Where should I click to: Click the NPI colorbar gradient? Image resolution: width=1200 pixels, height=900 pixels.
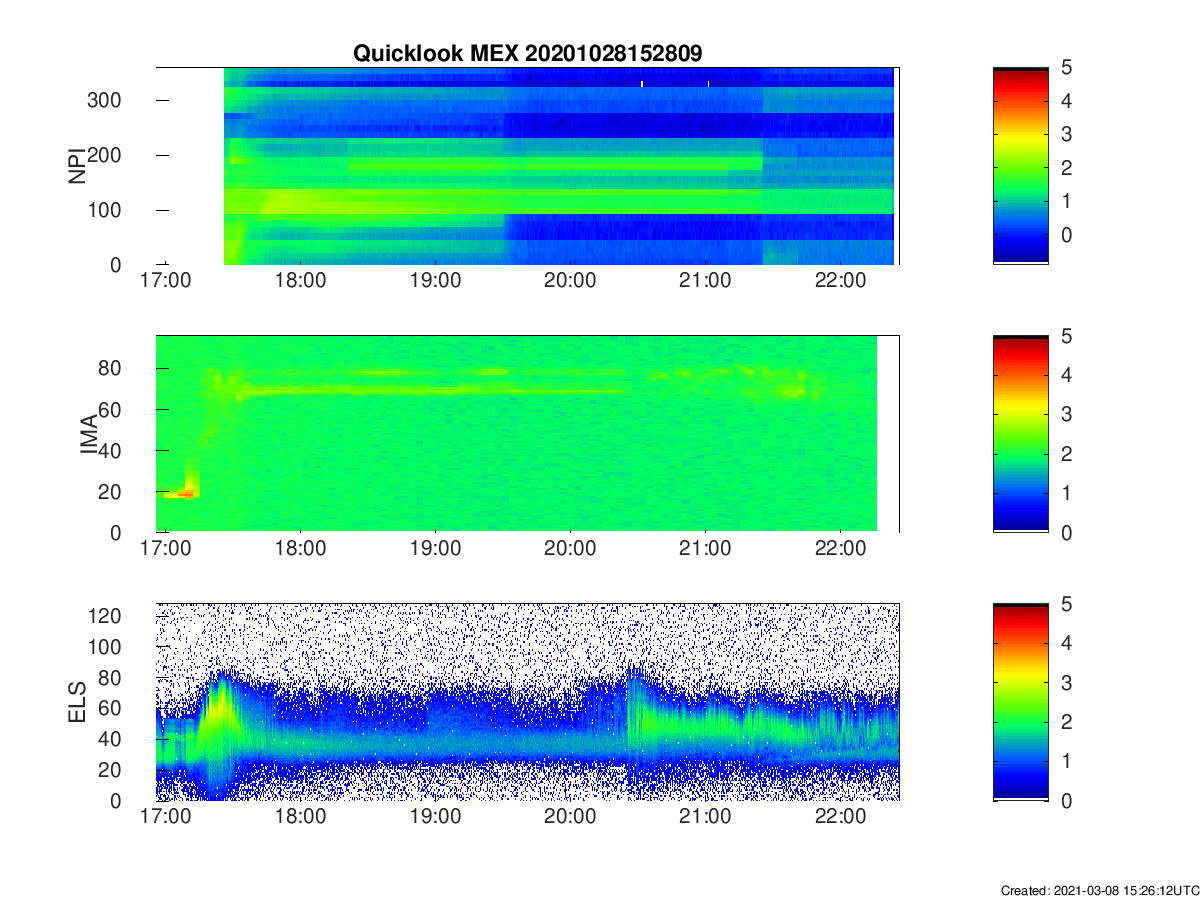click(x=1020, y=165)
